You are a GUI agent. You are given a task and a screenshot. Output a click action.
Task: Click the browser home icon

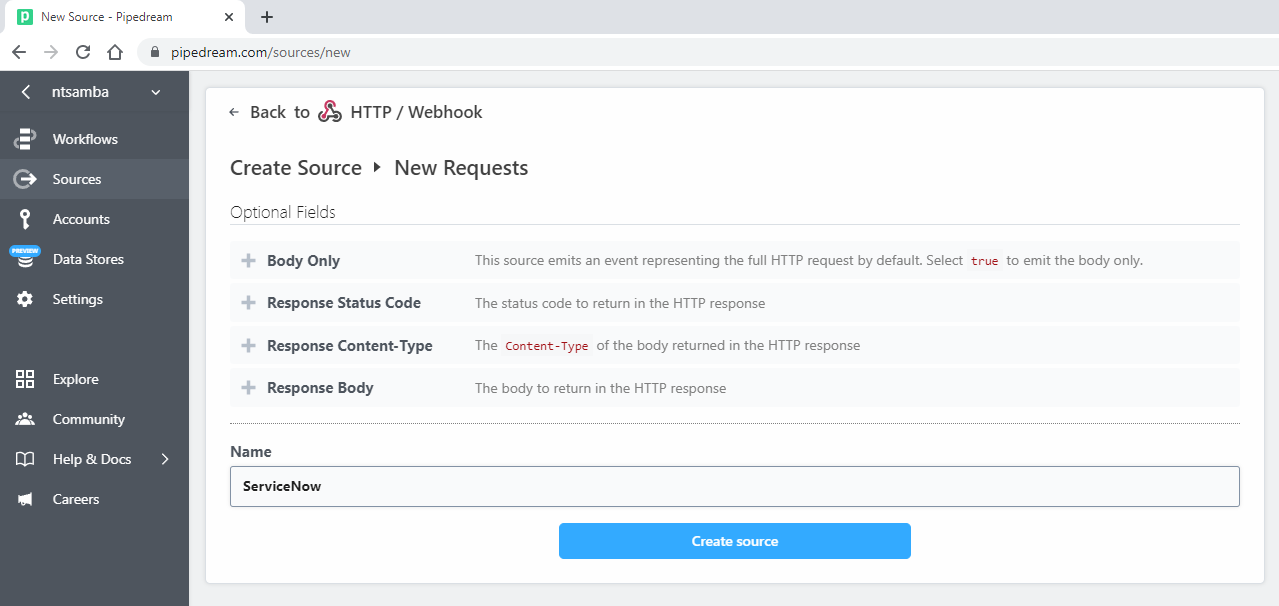[x=113, y=52]
